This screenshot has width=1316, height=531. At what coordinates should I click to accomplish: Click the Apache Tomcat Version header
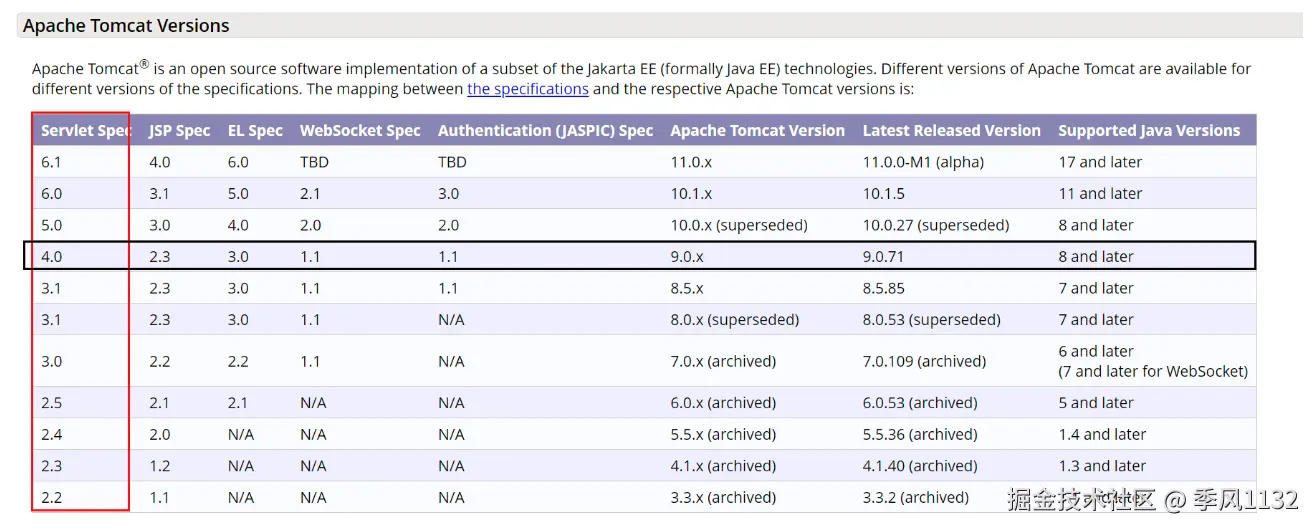pos(757,131)
